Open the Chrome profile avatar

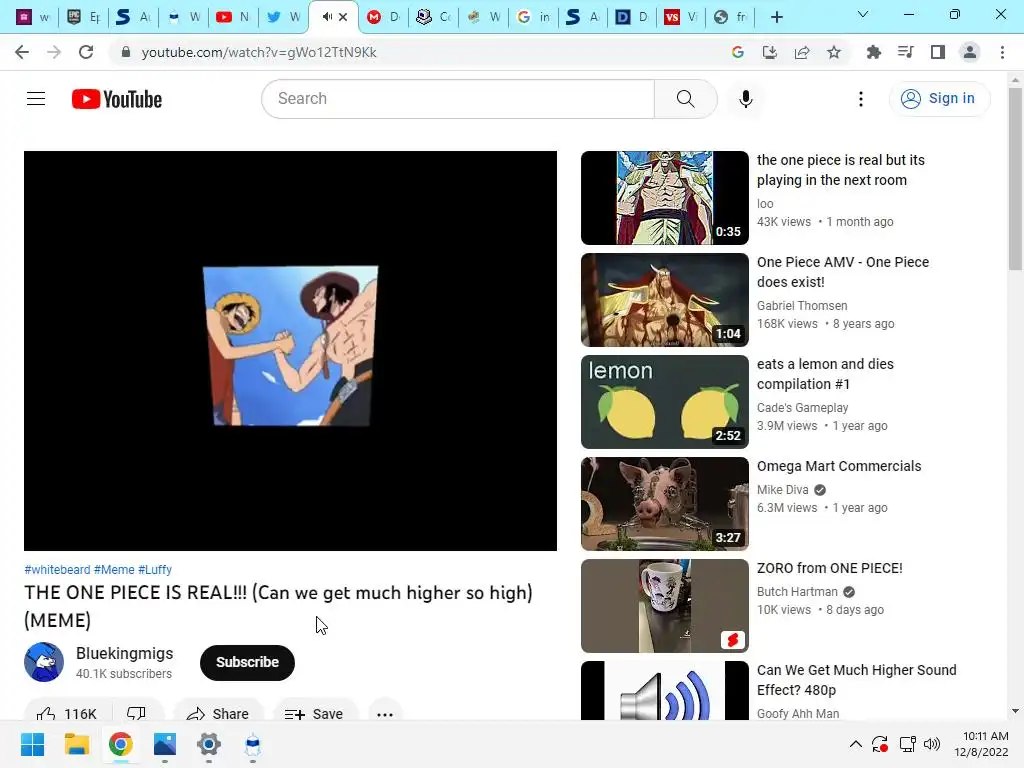[970, 52]
